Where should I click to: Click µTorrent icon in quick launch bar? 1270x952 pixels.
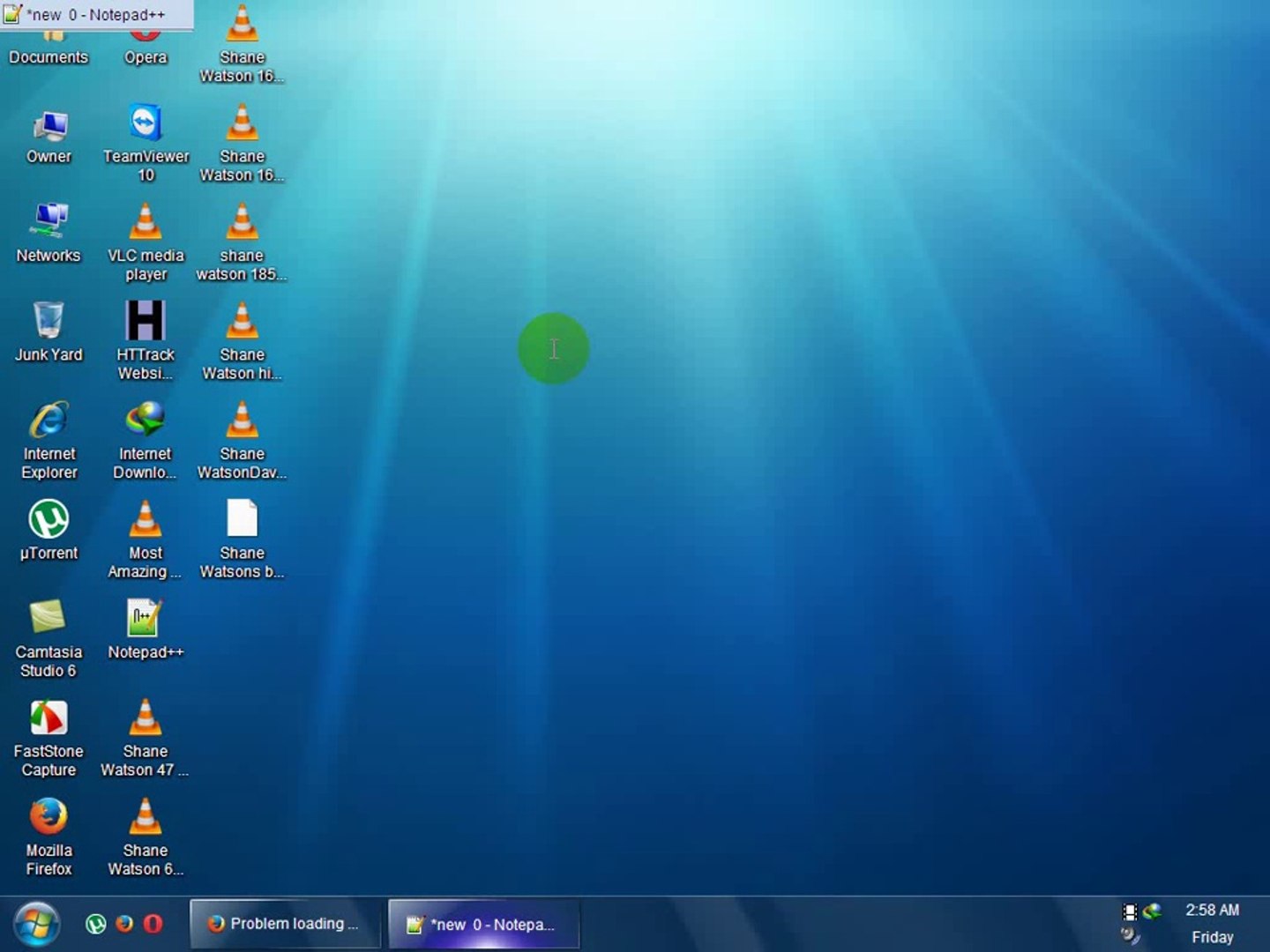point(95,924)
